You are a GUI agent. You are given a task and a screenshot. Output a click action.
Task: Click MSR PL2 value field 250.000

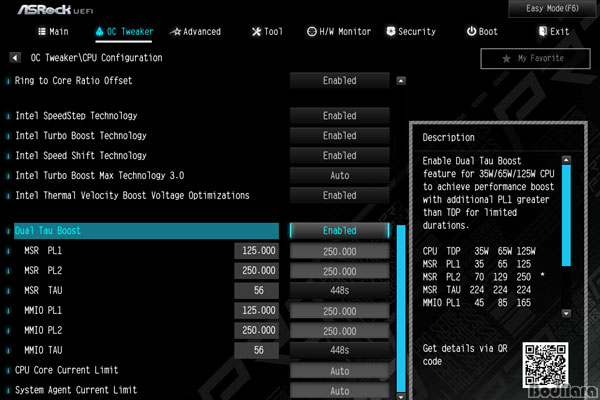339,271
